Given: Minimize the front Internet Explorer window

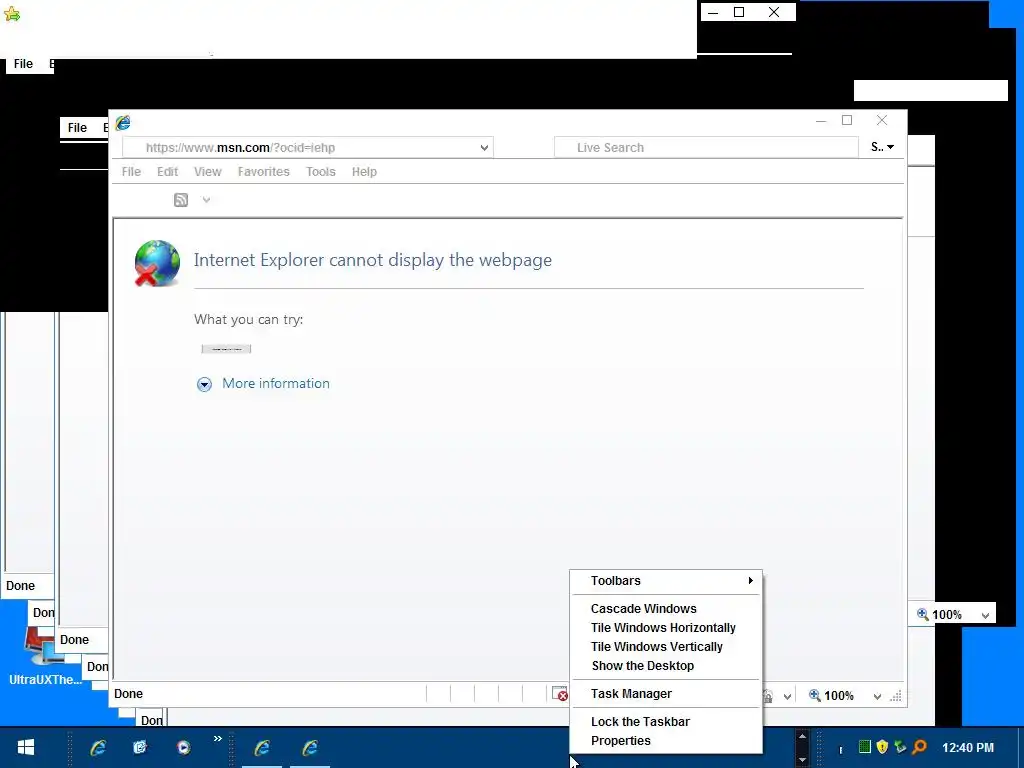Looking at the screenshot, I should tap(821, 121).
